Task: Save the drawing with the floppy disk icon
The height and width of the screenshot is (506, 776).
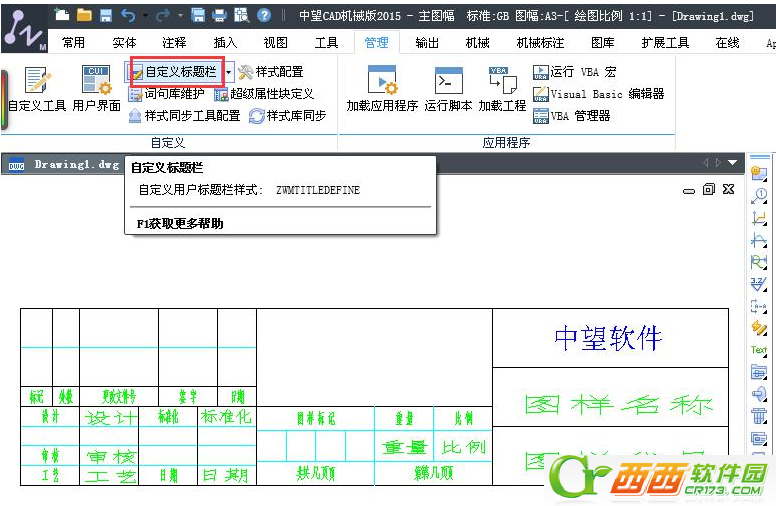Action: [x=106, y=15]
